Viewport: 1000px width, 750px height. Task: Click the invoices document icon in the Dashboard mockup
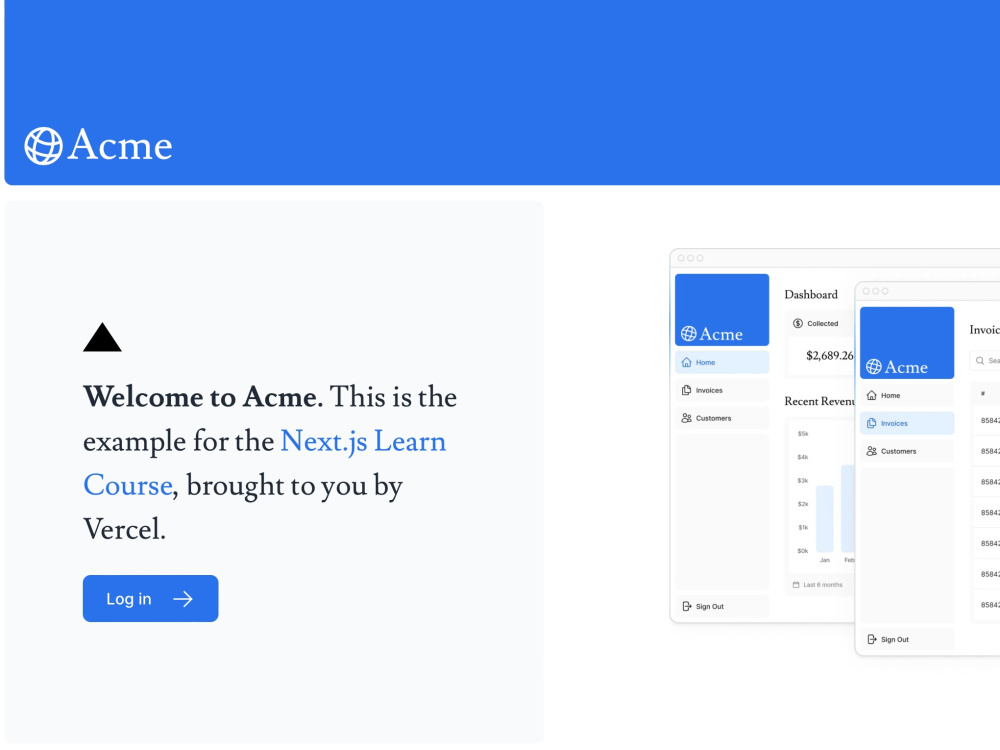coord(686,390)
